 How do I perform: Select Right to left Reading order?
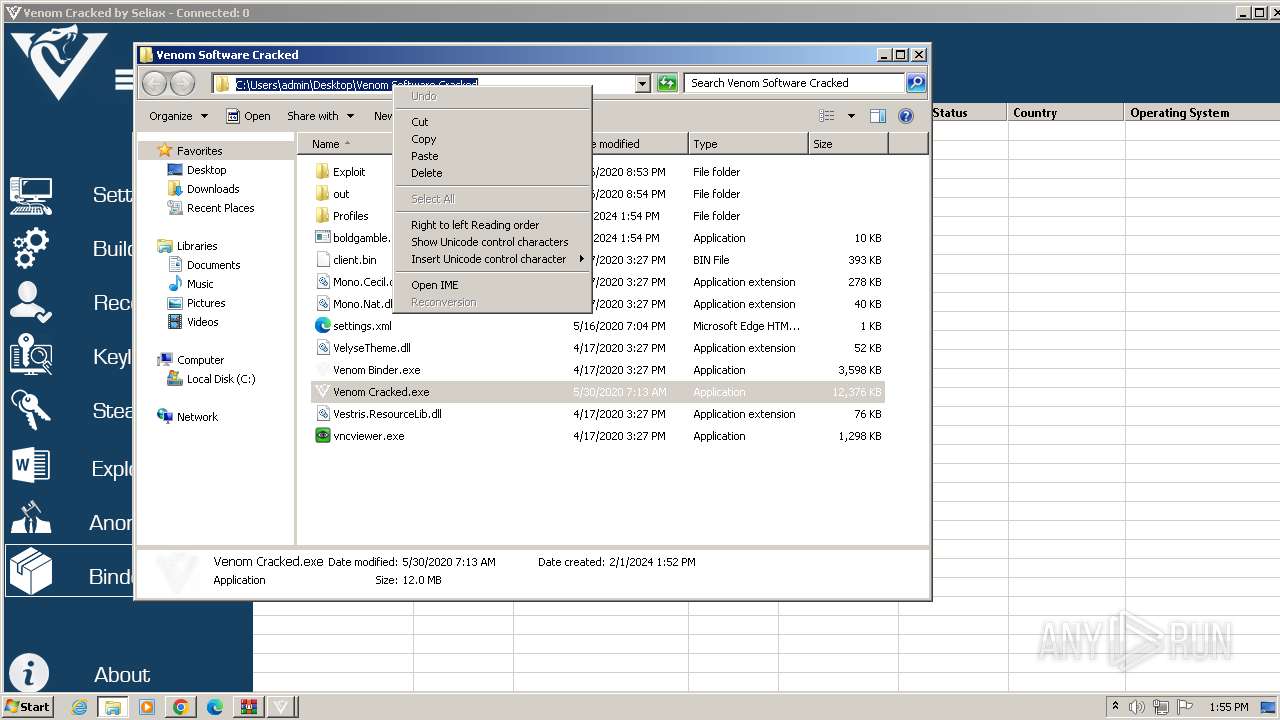click(475, 225)
